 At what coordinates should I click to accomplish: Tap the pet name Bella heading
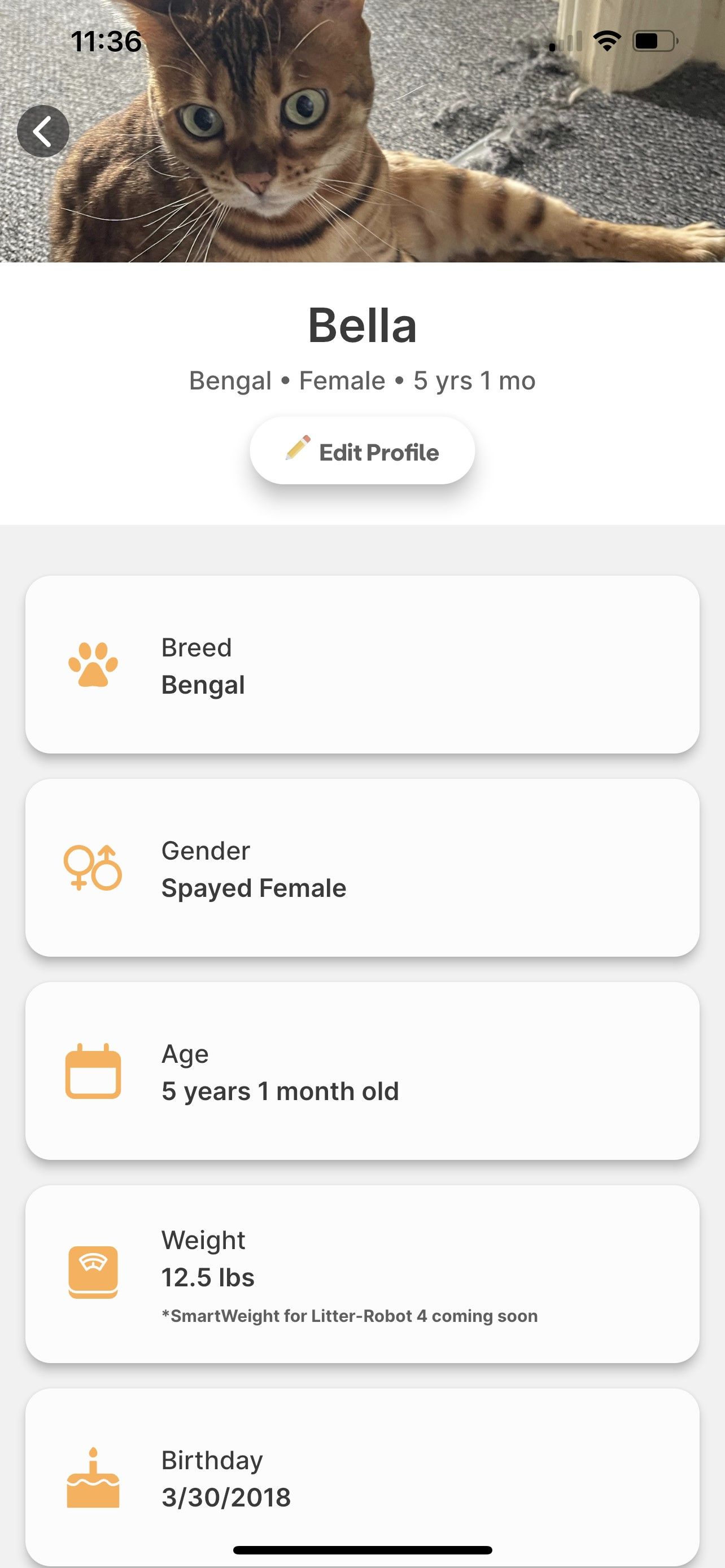pos(362,326)
